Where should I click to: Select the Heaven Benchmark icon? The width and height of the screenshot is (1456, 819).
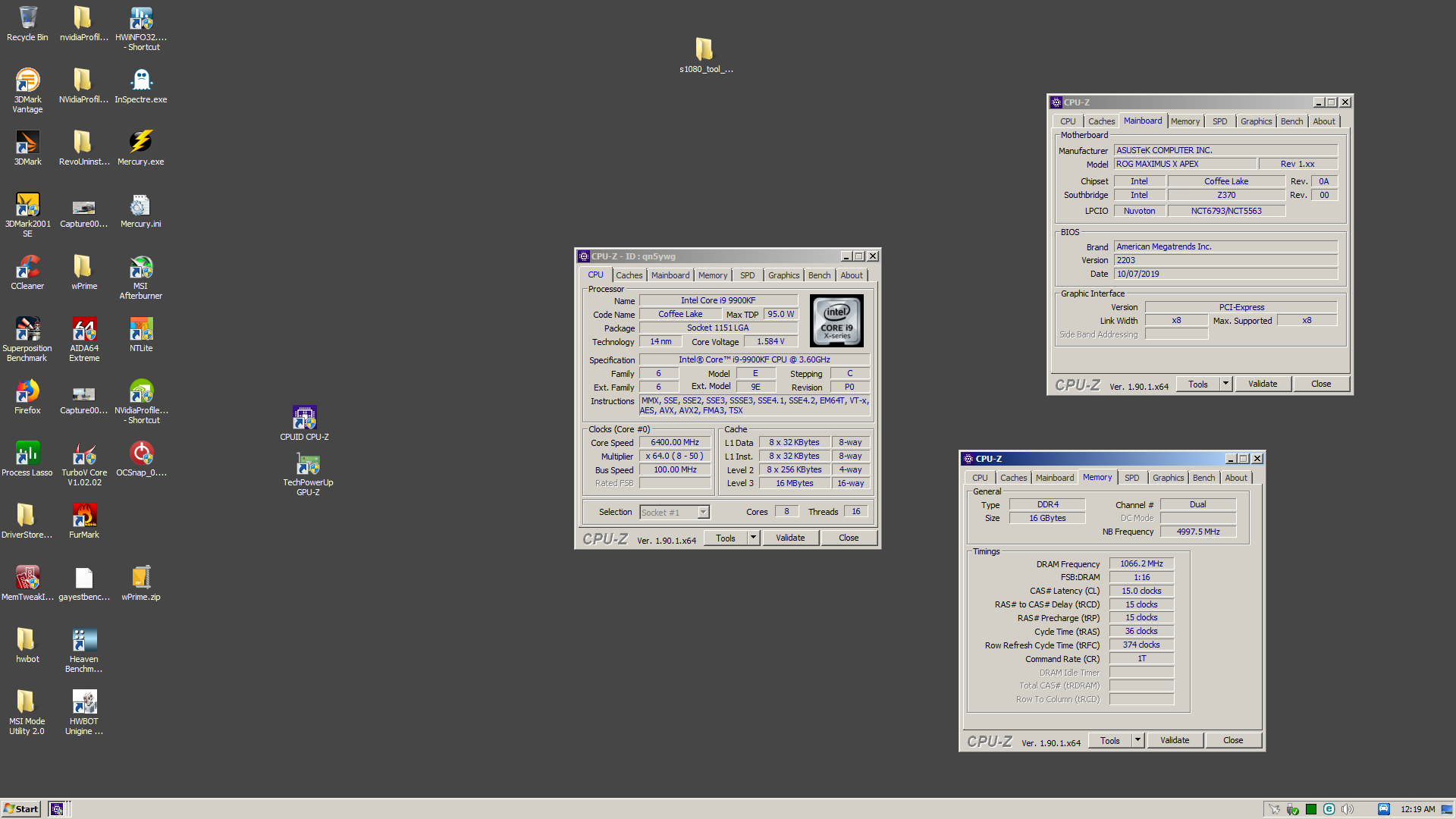pyautogui.click(x=84, y=640)
